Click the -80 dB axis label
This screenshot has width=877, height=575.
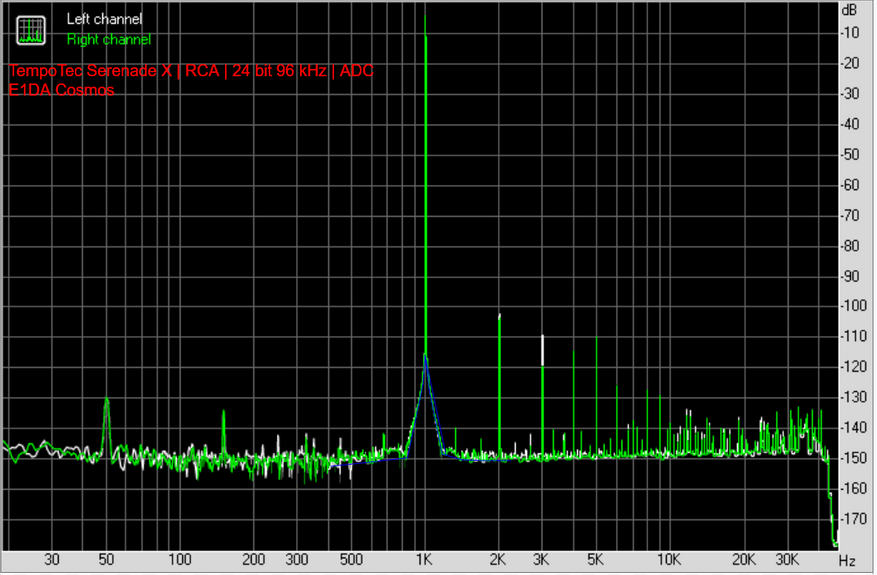(850, 246)
